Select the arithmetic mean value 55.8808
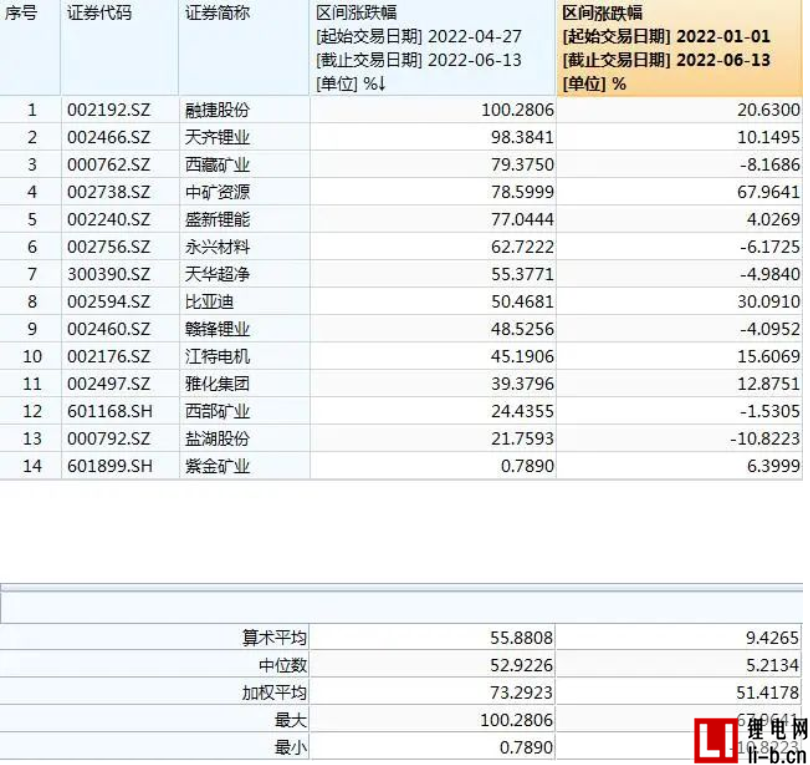Screen dimensions: 810x765 (522, 638)
